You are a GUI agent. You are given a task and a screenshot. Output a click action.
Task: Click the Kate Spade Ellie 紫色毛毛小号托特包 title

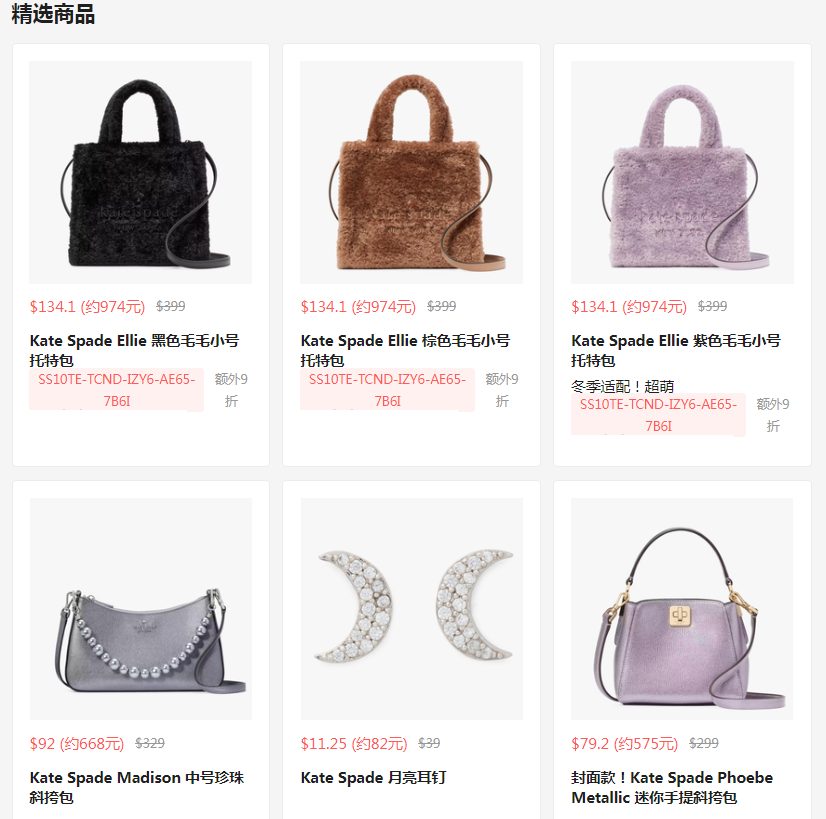pyautogui.click(x=676, y=350)
